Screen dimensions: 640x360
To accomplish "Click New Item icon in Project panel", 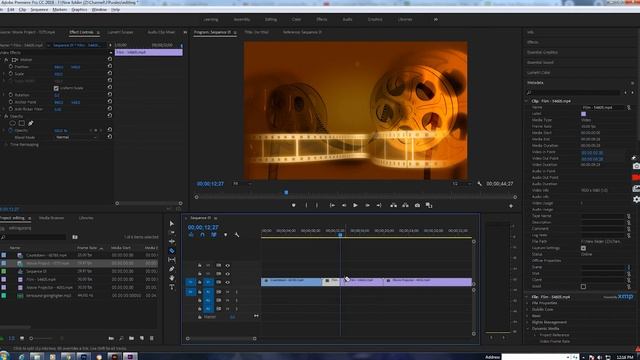I will tap(142, 338).
